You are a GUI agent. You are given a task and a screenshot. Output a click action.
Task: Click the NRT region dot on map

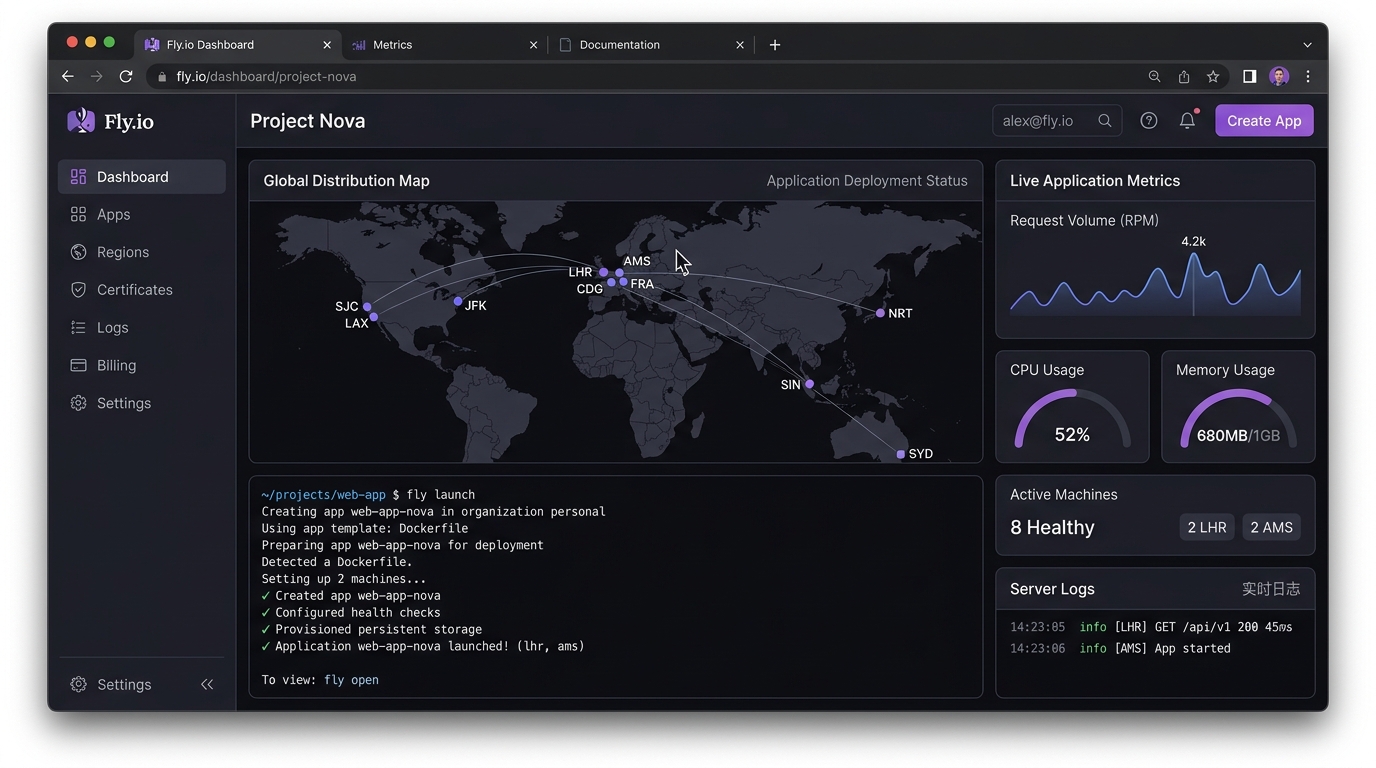(x=880, y=313)
